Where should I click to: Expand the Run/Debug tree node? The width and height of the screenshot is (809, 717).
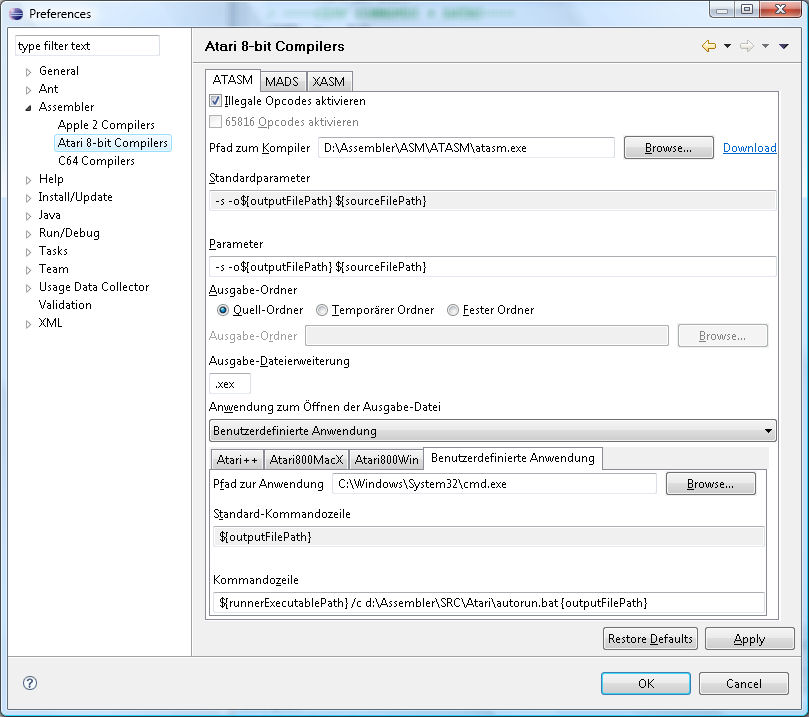point(28,234)
